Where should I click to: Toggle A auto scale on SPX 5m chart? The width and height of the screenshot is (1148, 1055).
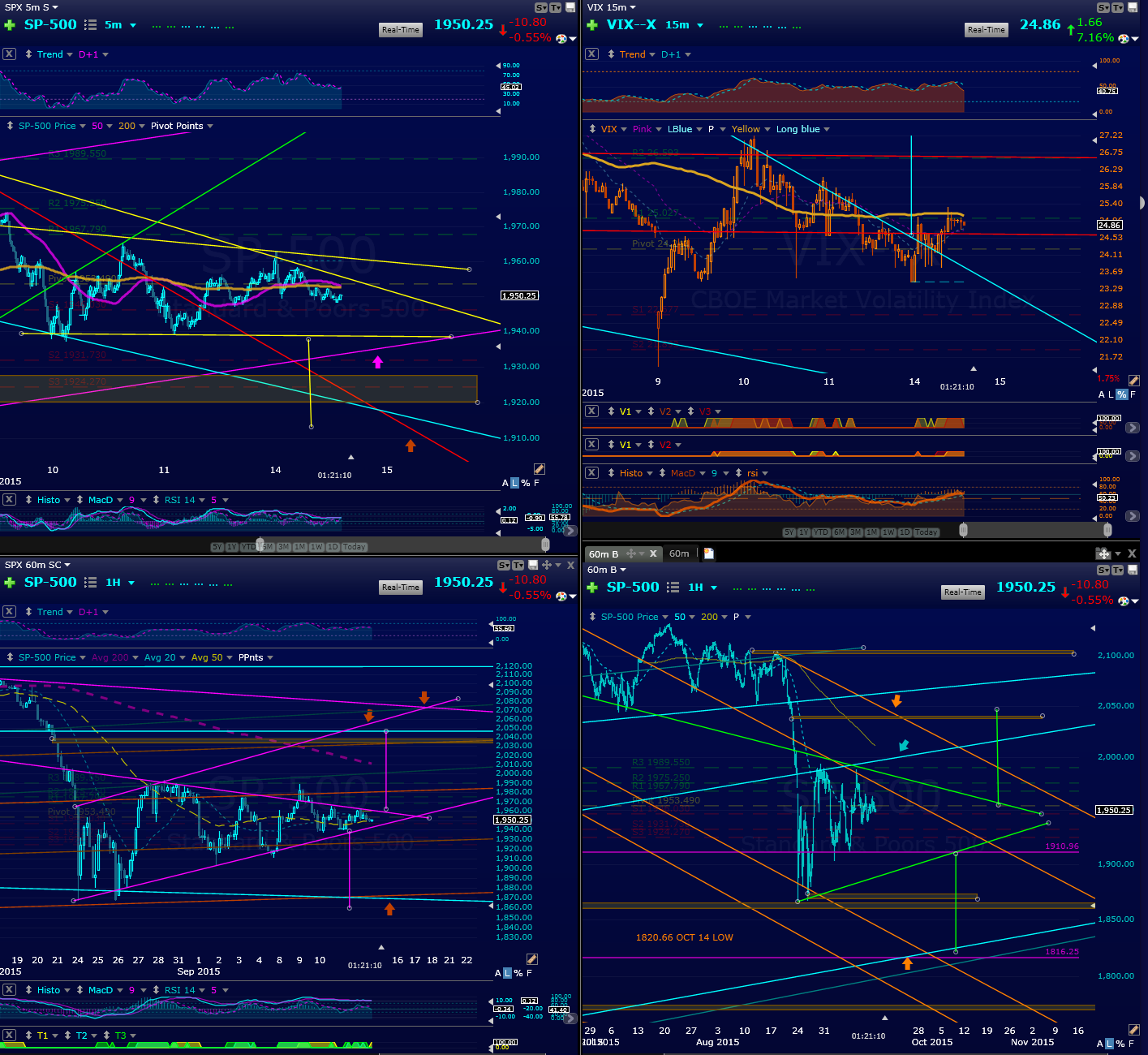click(x=505, y=483)
